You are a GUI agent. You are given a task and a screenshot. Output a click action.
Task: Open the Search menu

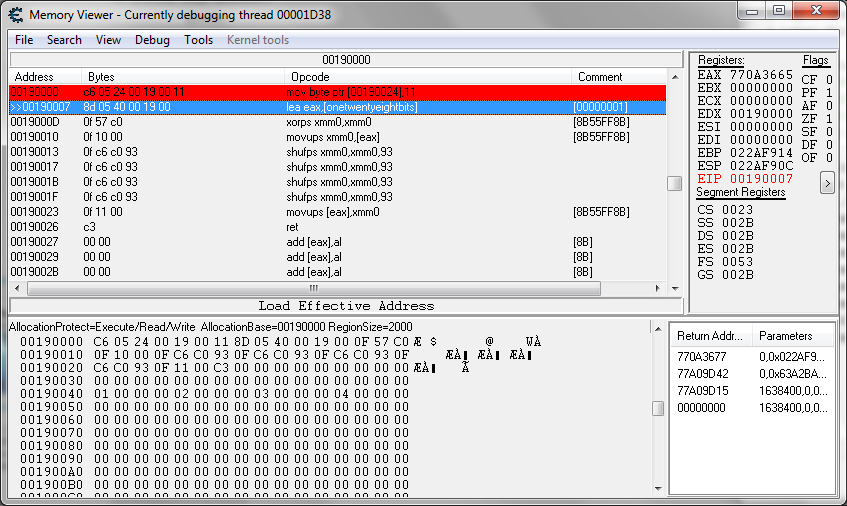64,40
